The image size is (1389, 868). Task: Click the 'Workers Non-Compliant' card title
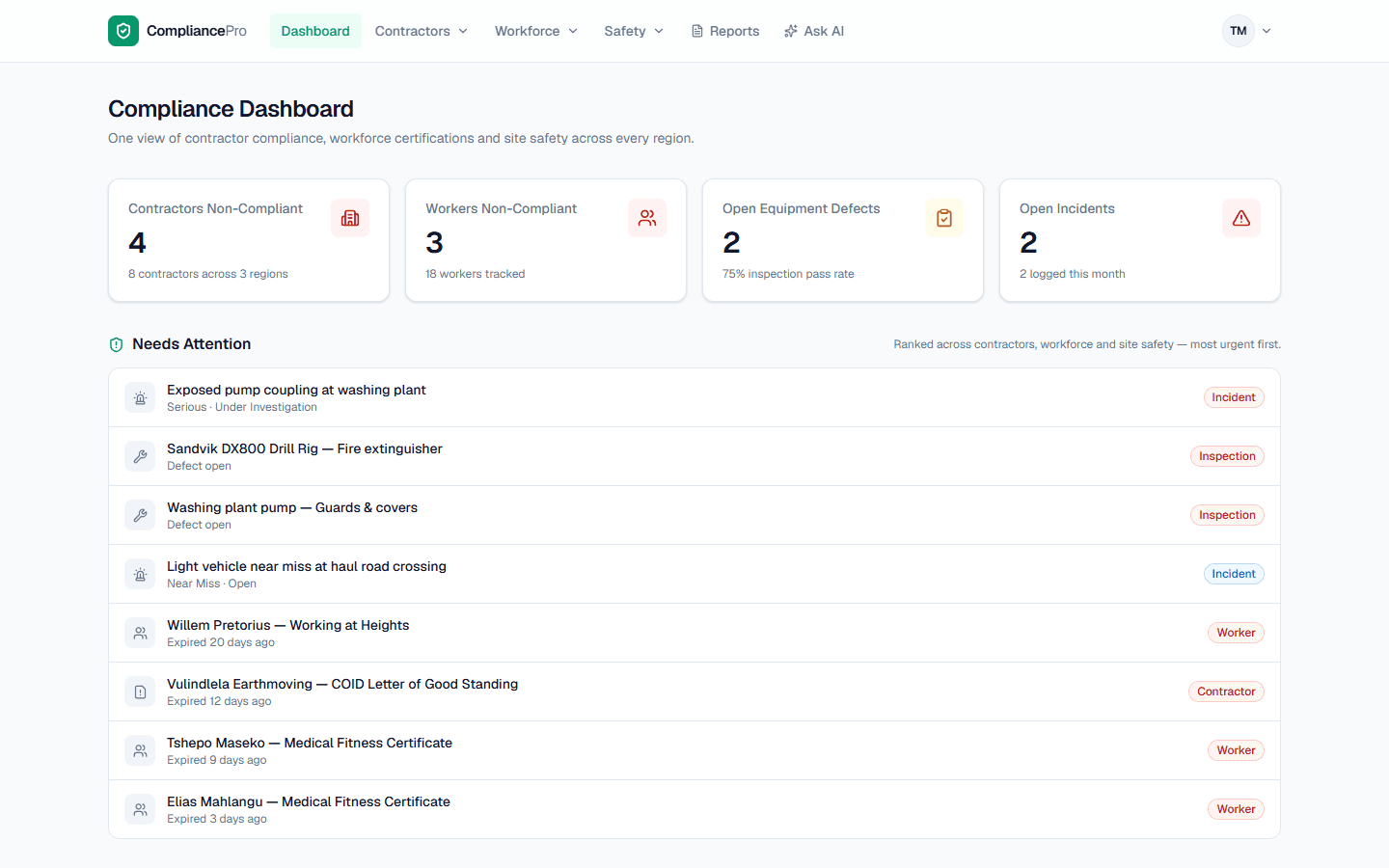(501, 208)
